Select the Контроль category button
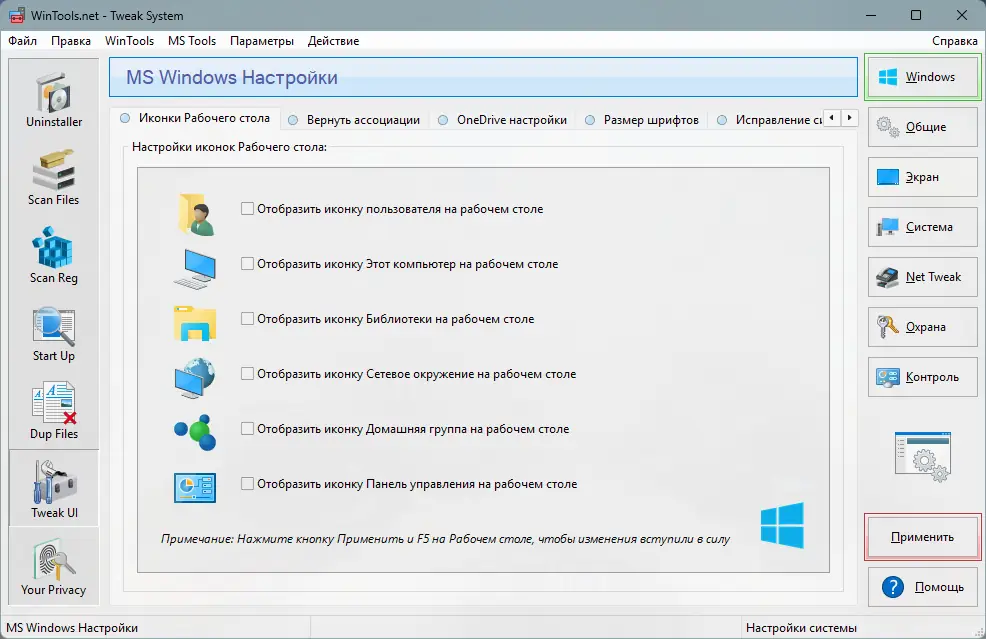The image size is (986, 639). pos(922,377)
